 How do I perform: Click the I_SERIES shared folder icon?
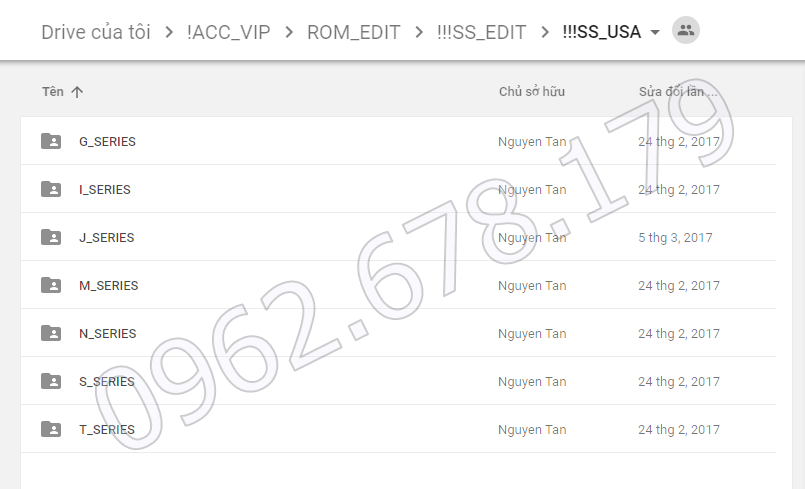coord(51,189)
